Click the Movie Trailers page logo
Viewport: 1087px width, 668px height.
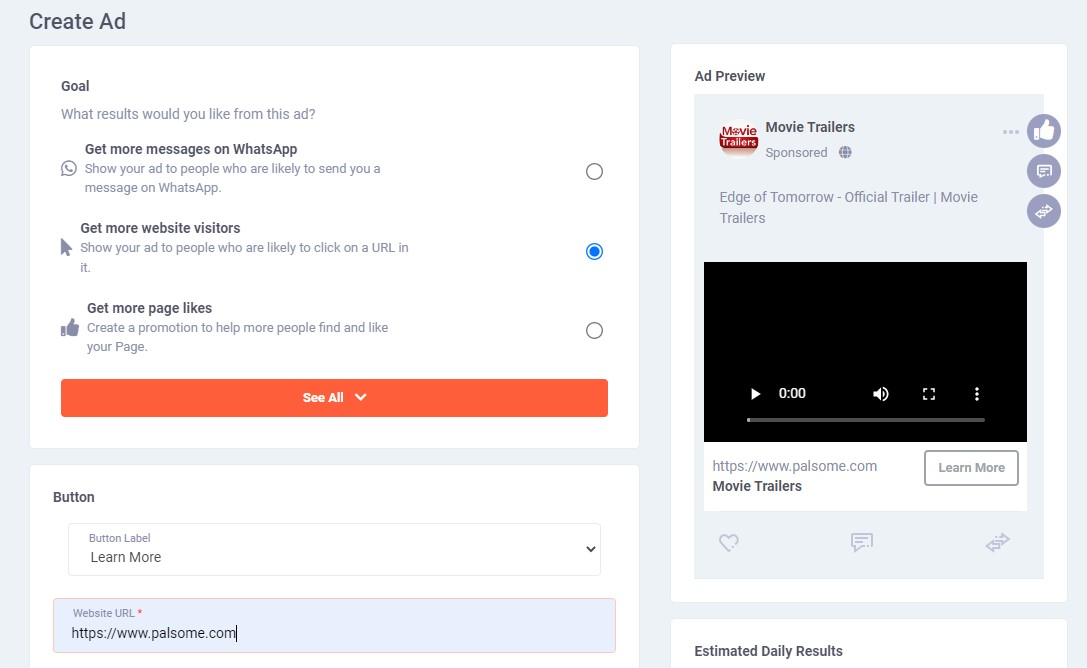tap(739, 139)
